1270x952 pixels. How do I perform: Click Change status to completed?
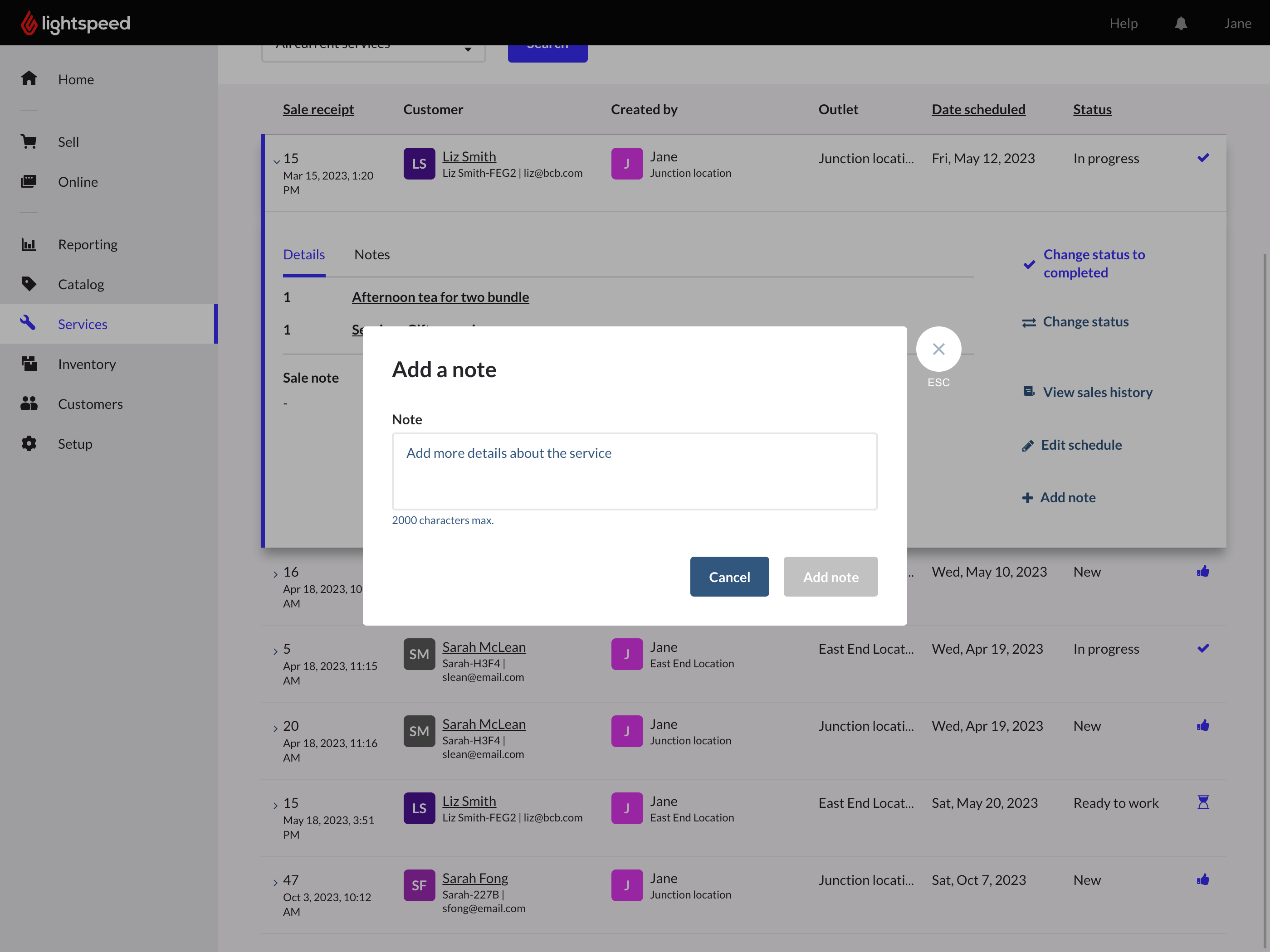coord(1084,263)
